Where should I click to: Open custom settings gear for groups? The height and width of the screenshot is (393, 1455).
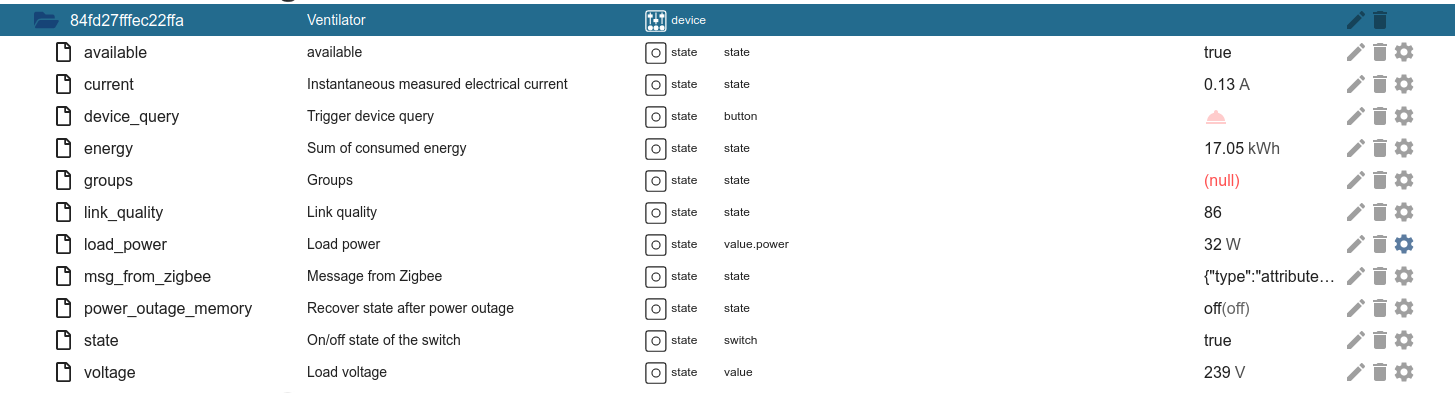click(1403, 180)
